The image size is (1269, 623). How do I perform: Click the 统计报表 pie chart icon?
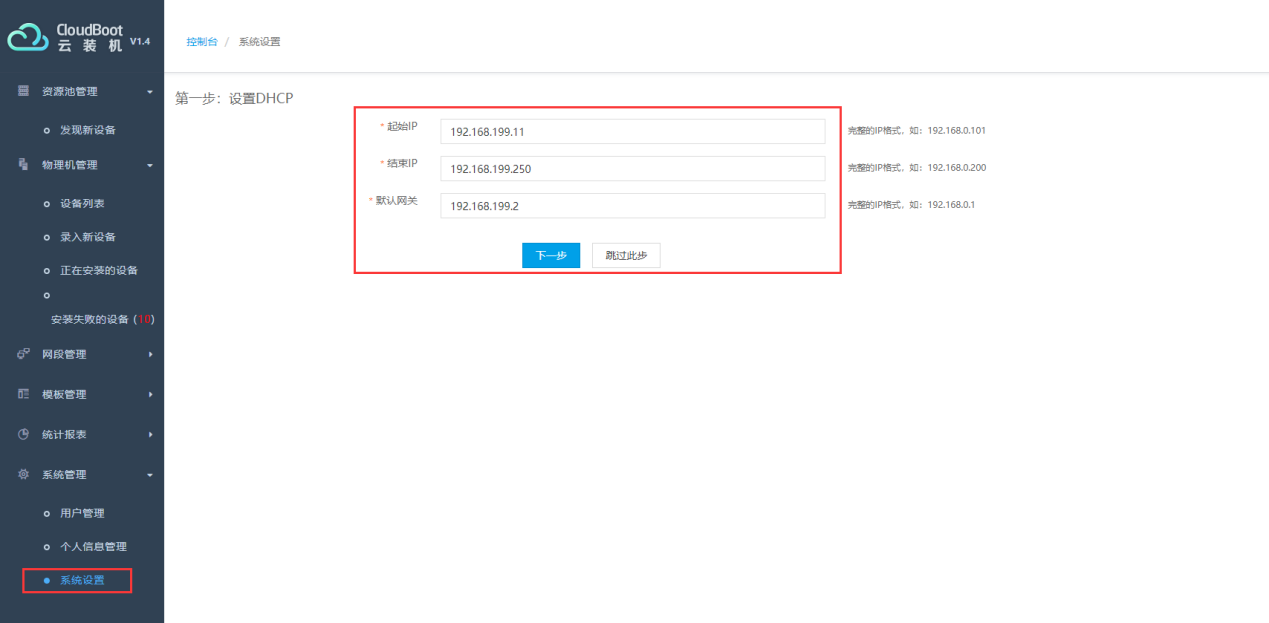click(x=23, y=434)
